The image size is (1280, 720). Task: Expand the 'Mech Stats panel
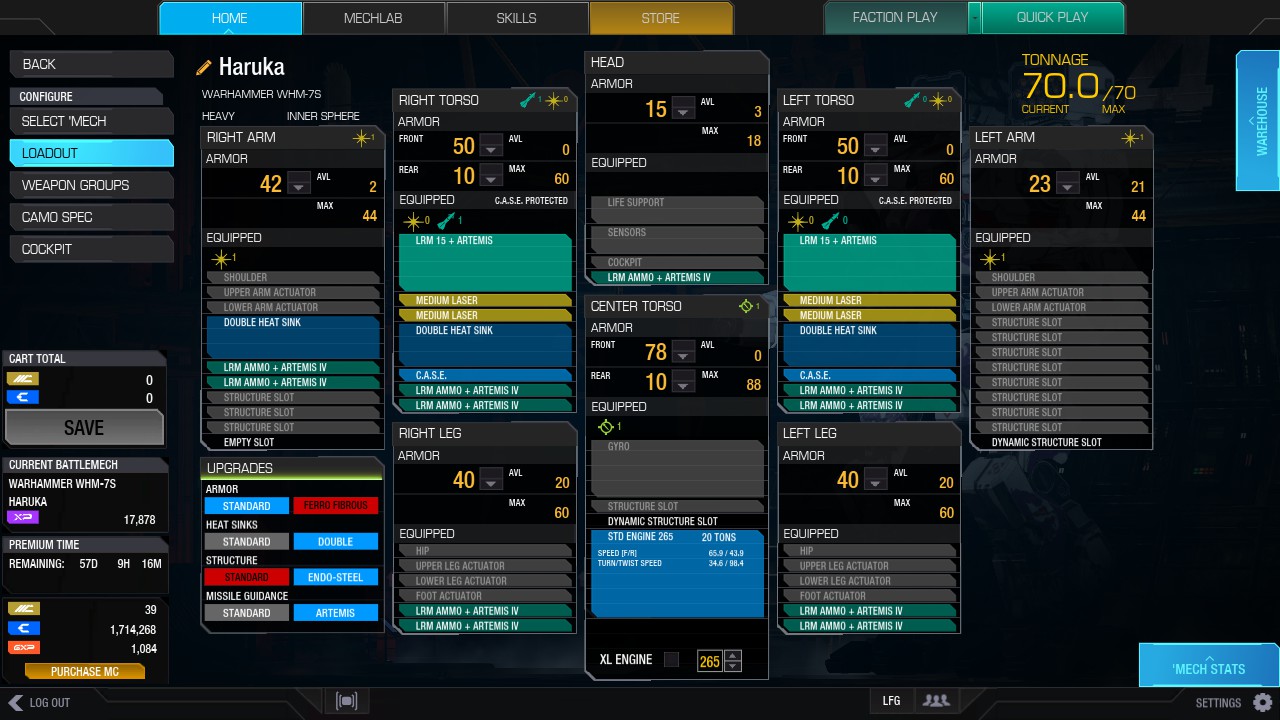(1208, 665)
